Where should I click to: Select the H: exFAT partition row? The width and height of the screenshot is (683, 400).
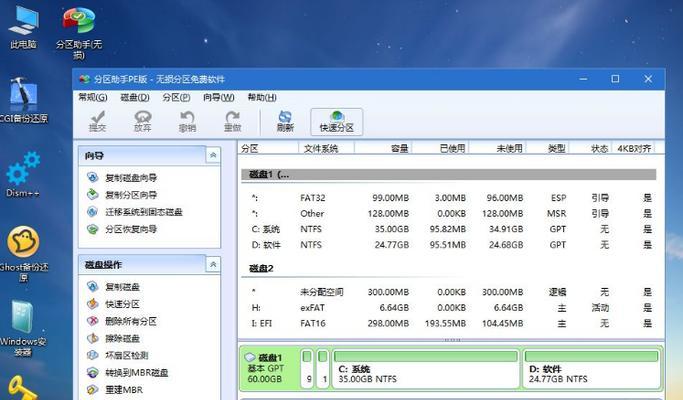449,308
